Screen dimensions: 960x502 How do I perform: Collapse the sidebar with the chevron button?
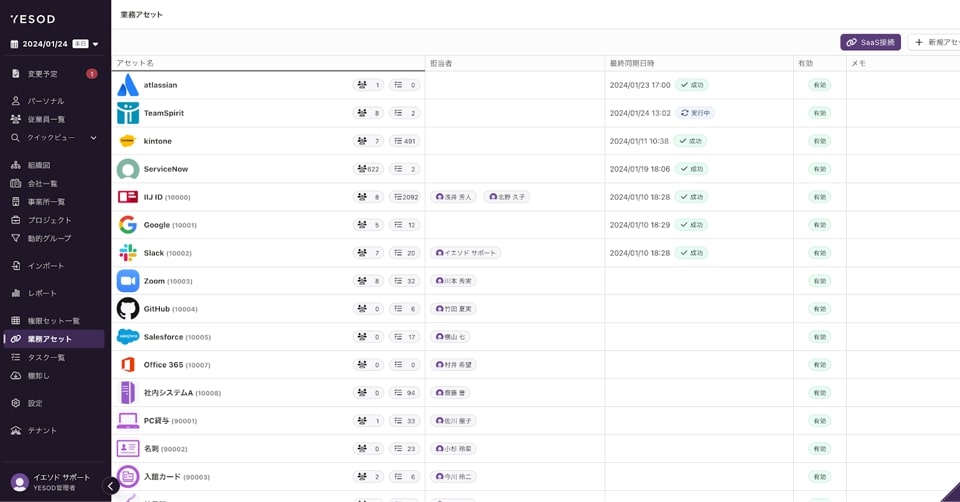point(111,486)
